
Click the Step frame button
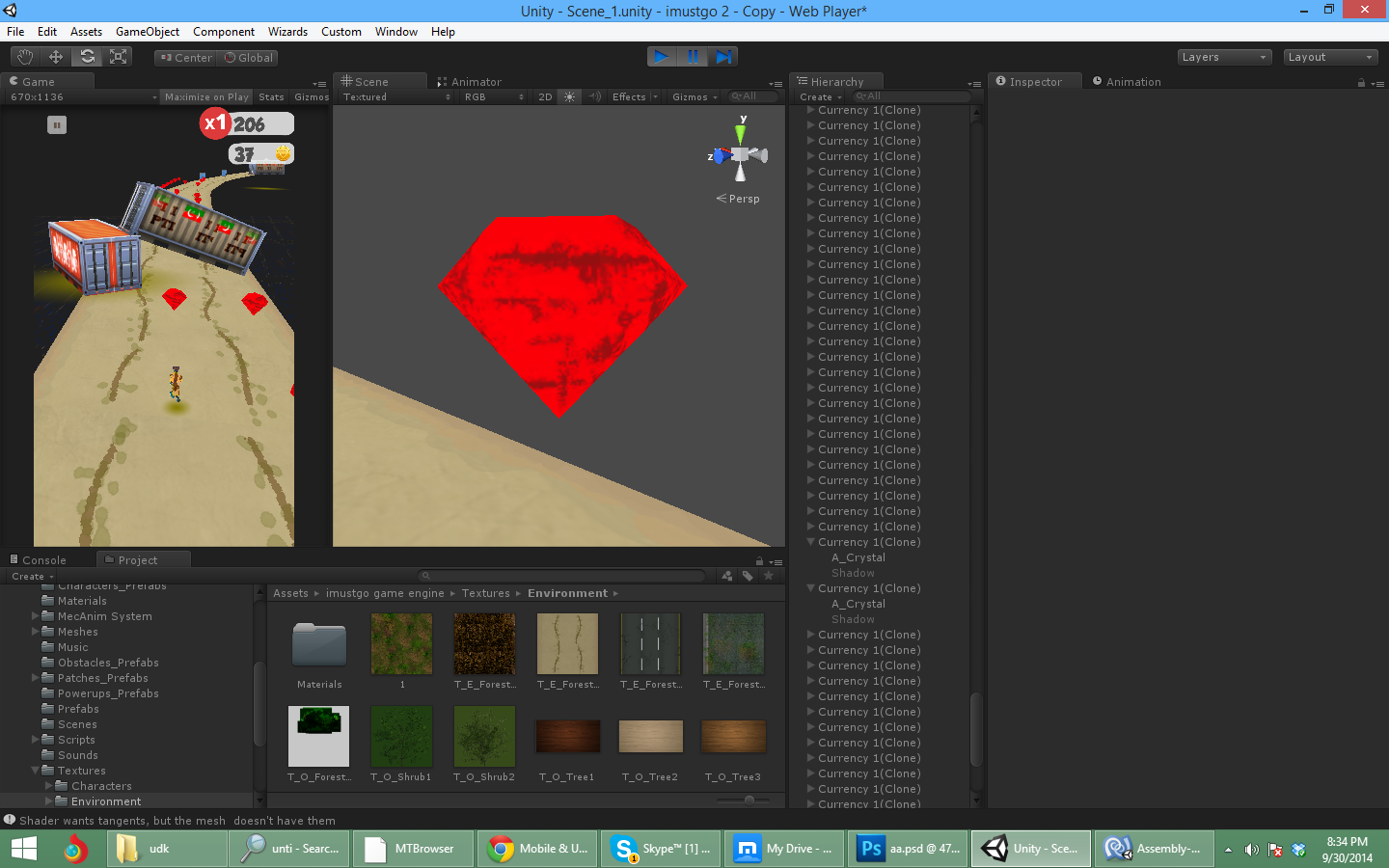tap(723, 57)
